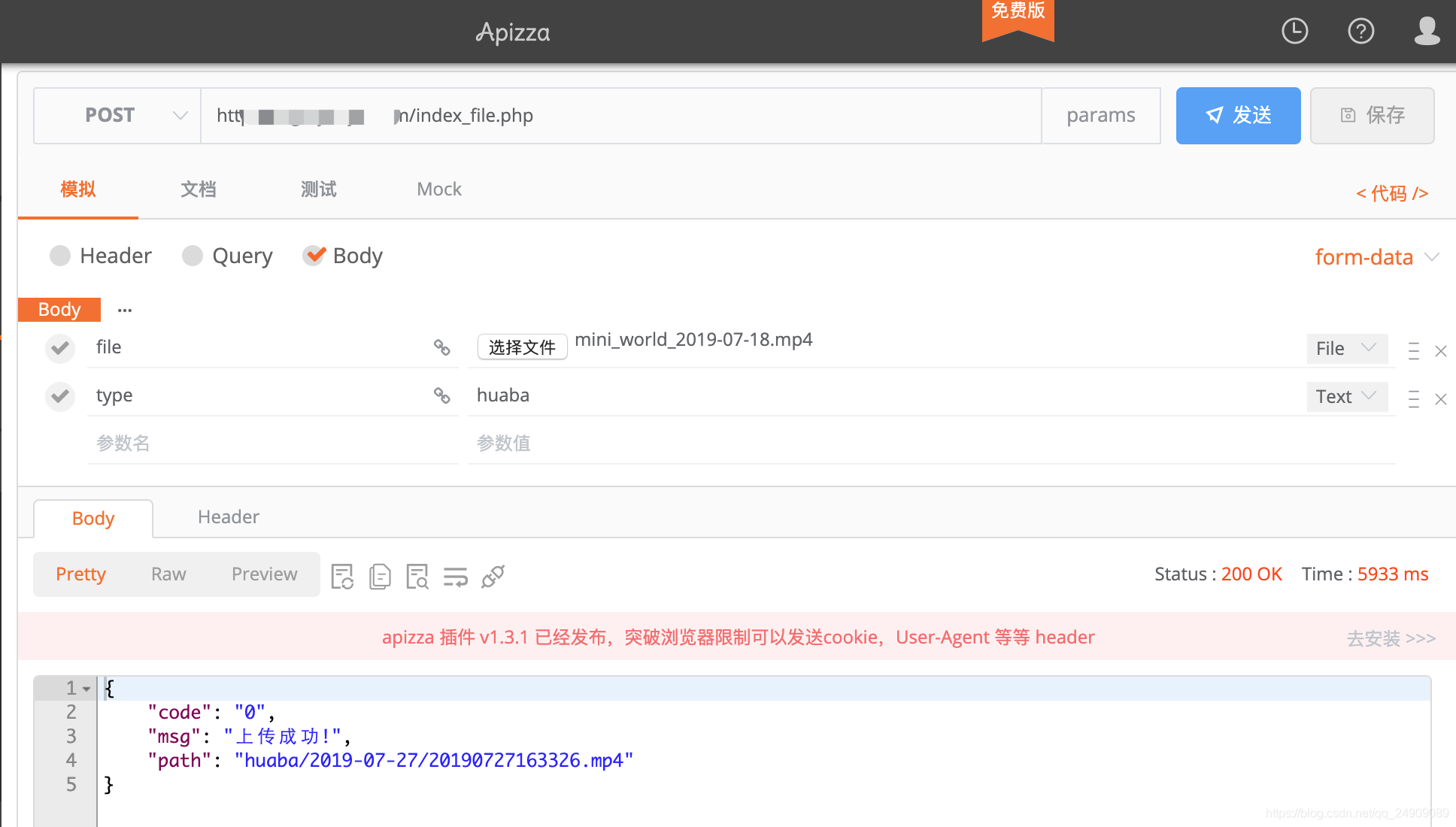Click the Apizza logo title

513,32
